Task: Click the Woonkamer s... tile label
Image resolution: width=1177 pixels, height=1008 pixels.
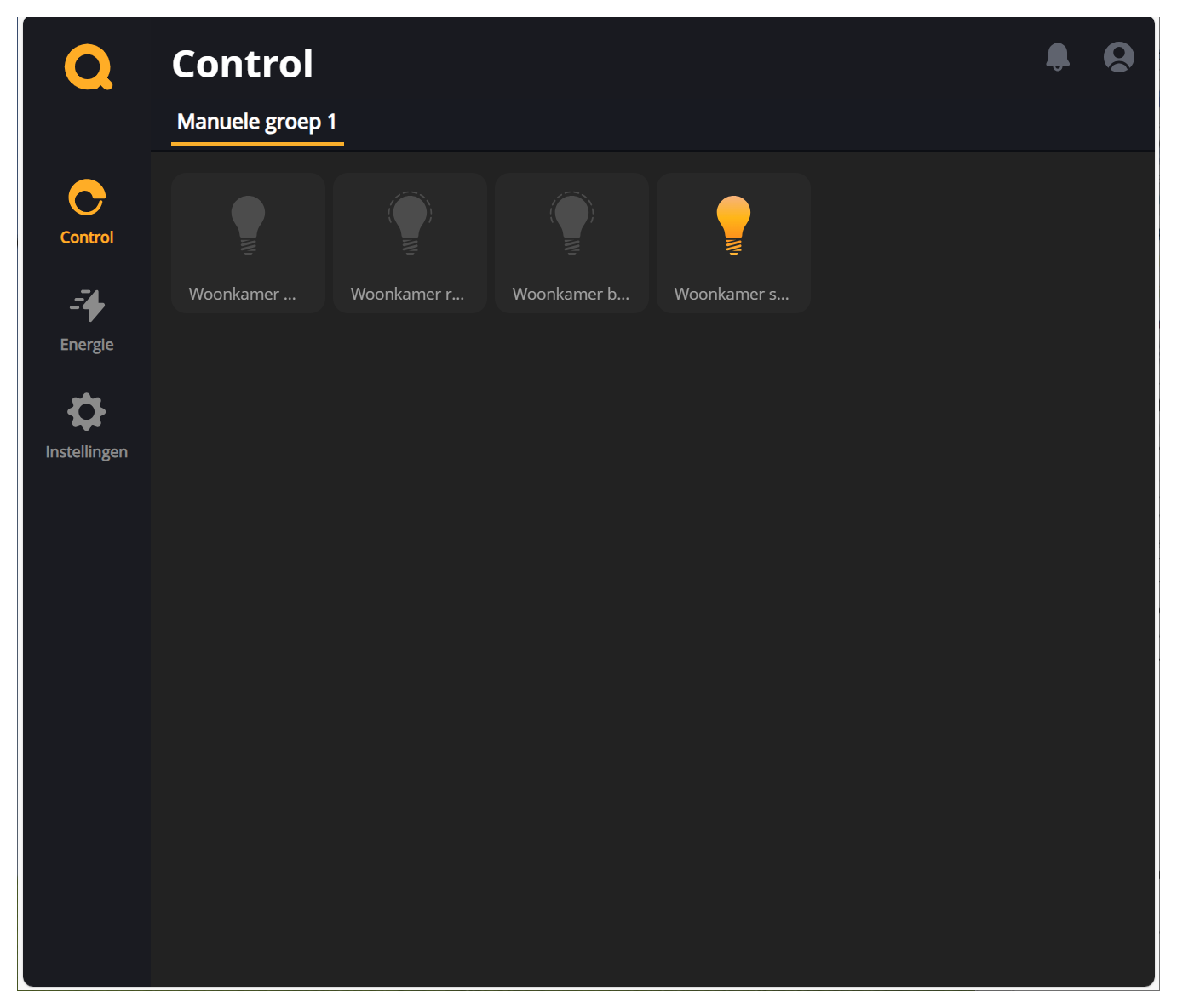Action: [732, 294]
